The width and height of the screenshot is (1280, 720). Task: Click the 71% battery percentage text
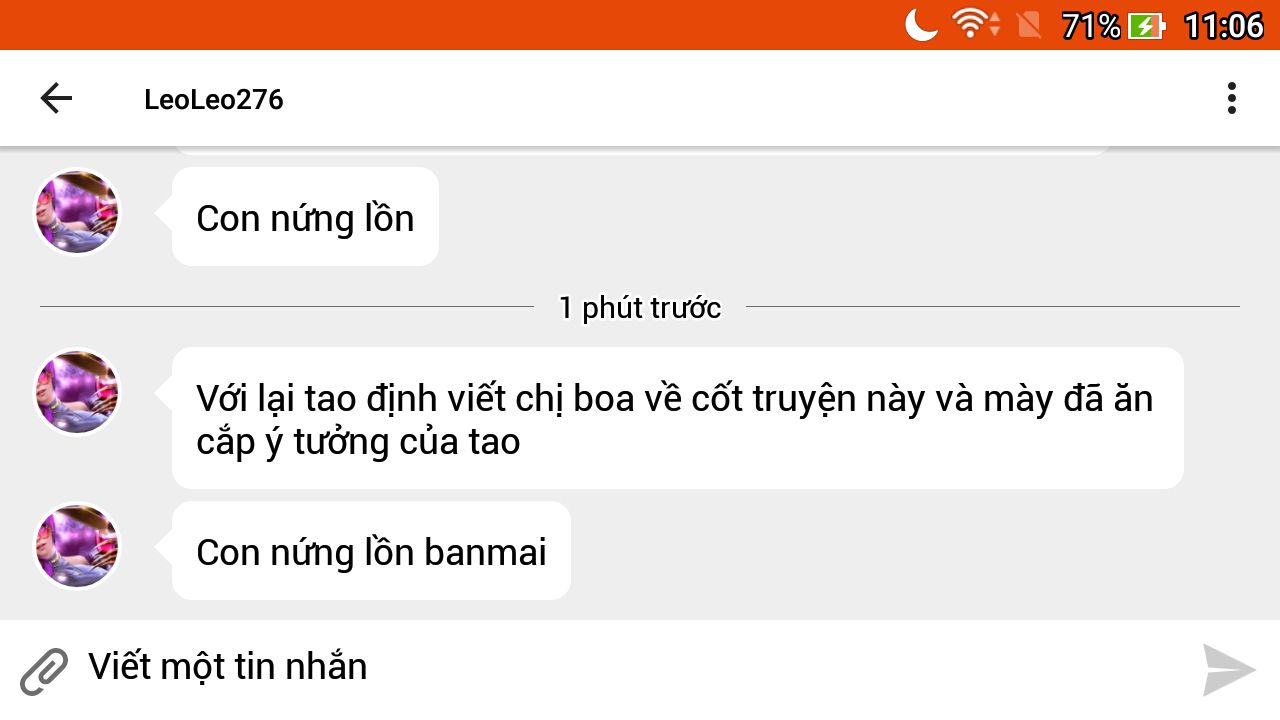click(x=1091, y=25)
